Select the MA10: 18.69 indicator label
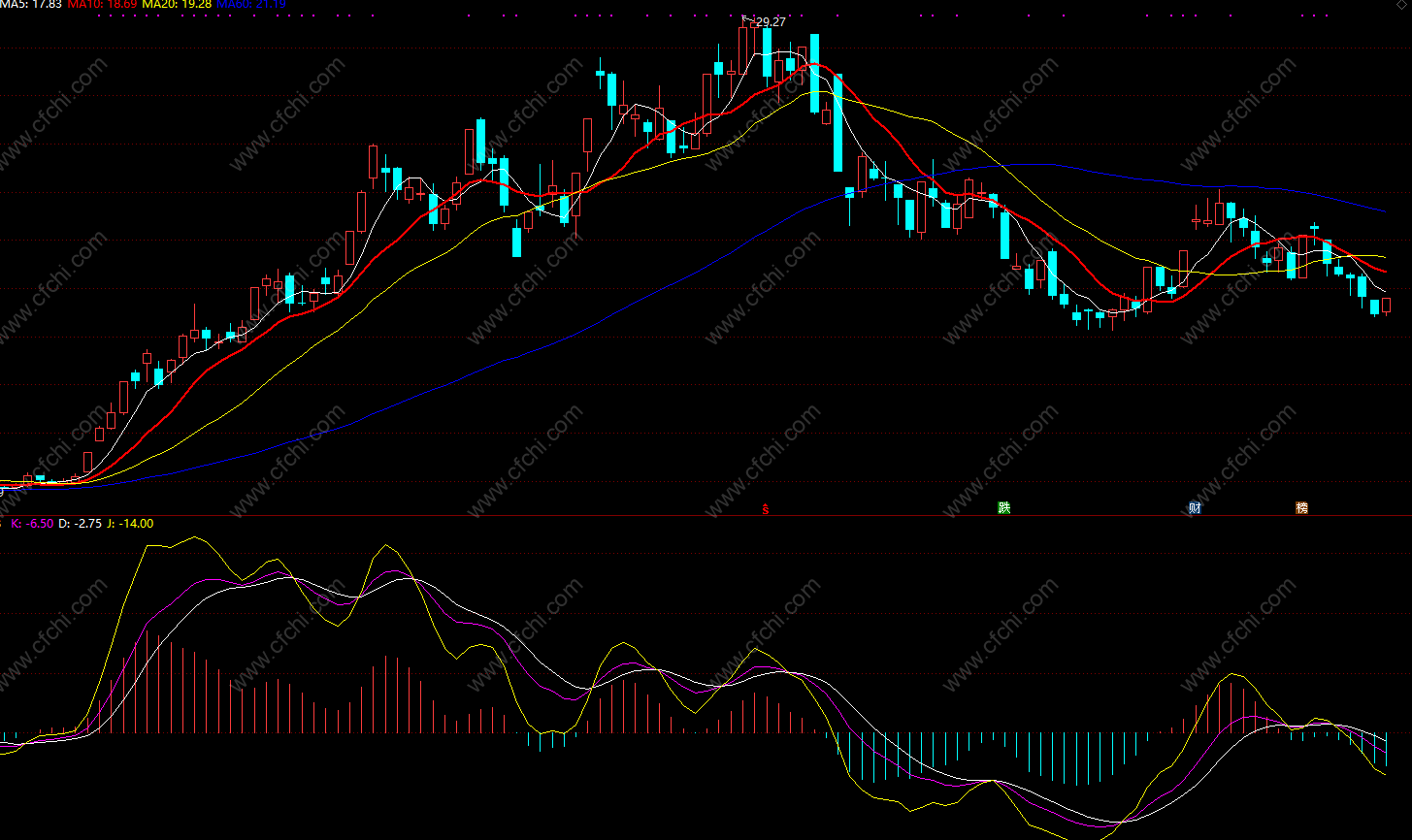The image size is (1412, 840). [102, 4]
